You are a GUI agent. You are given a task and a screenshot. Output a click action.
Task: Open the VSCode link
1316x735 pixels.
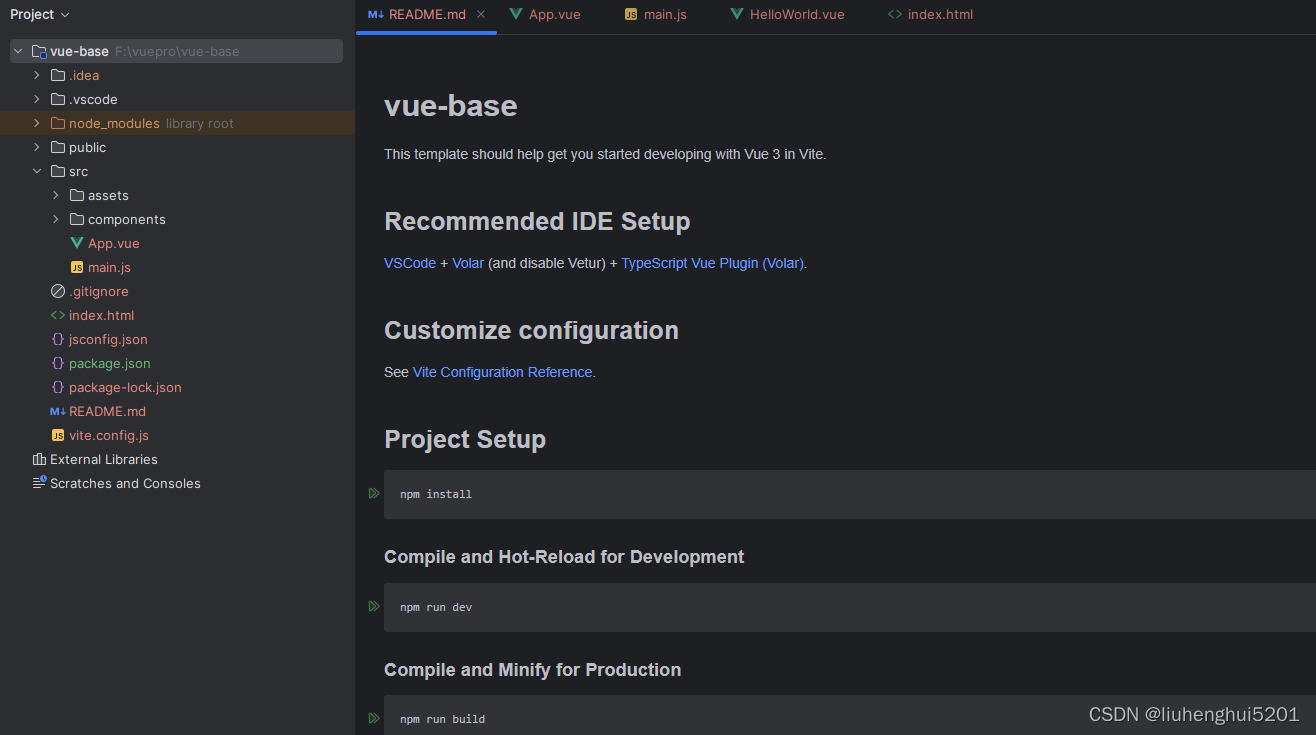[410, 263]
